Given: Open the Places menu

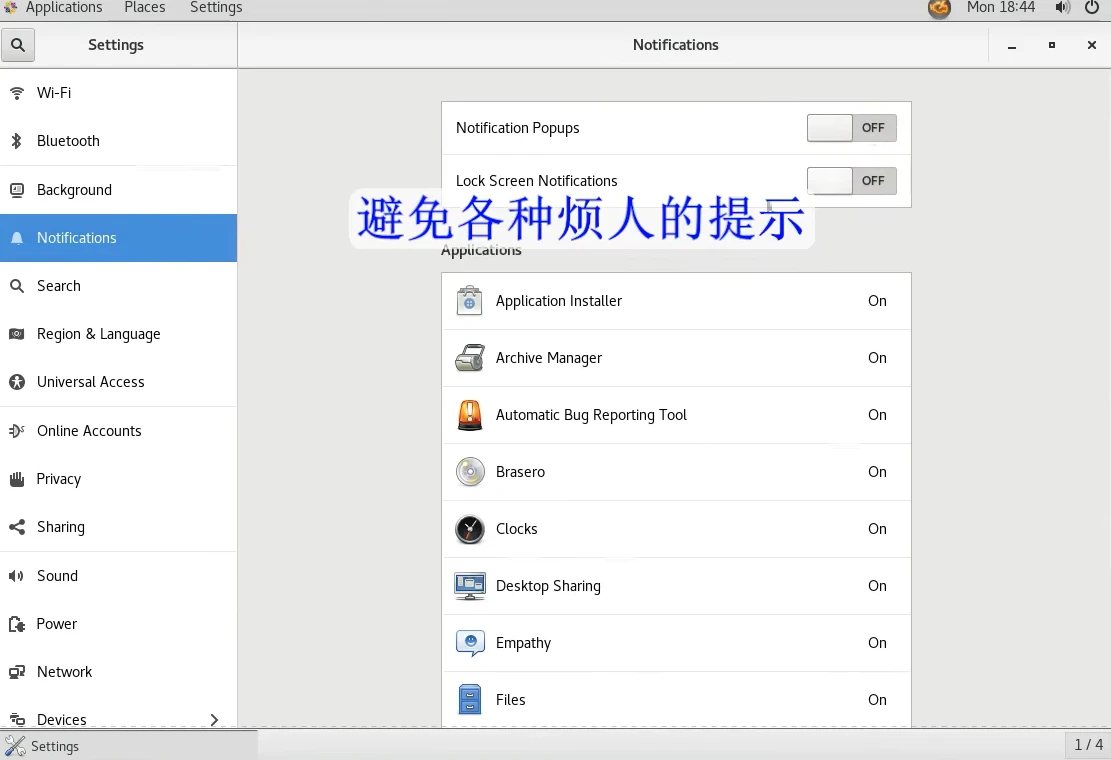Looking at the screenshot, I should coord(145,8).
